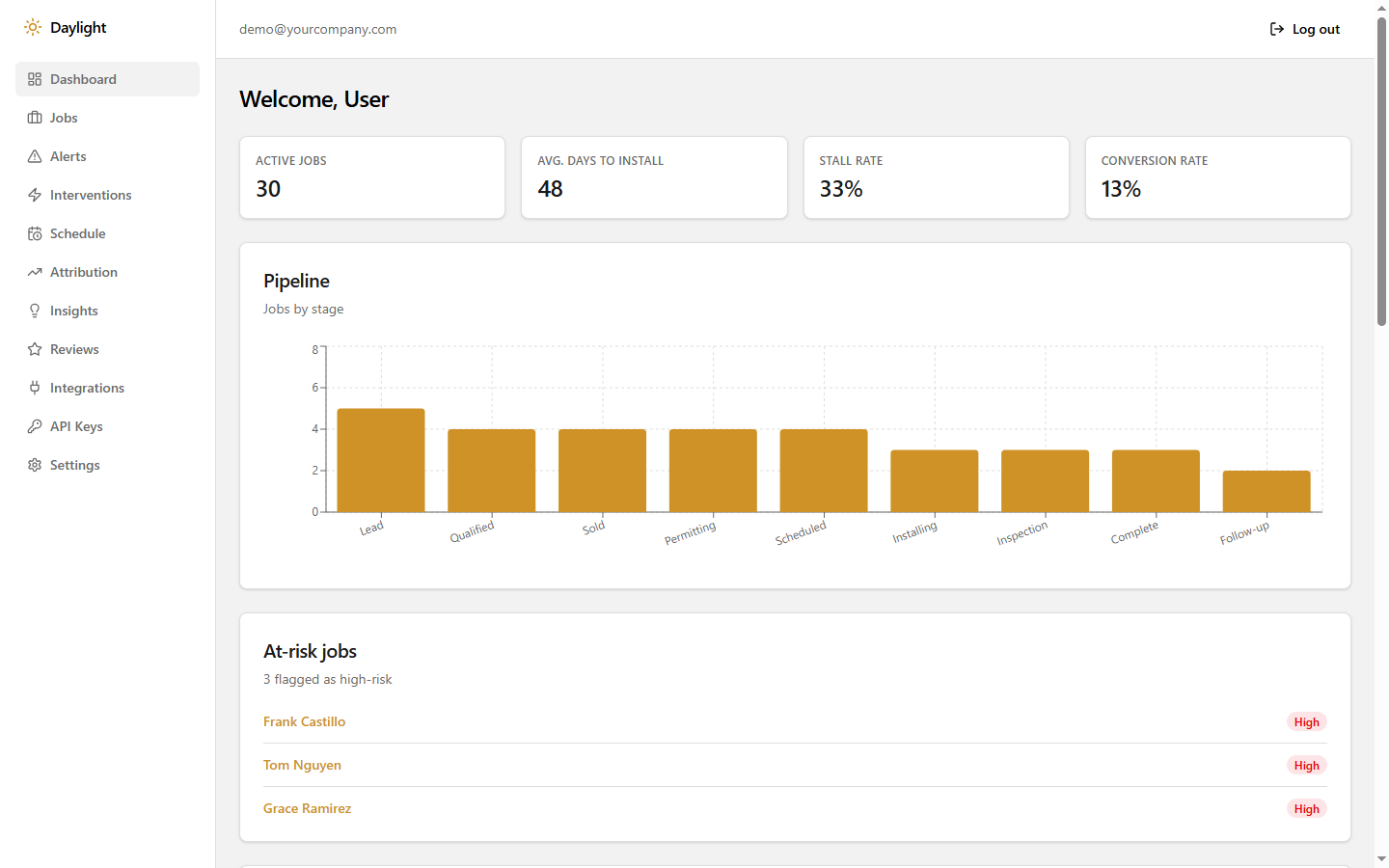This screenshot has height=868, width=1389.
Task: Click the page vertical scrollbar thumb
Action: point(1381,172)
